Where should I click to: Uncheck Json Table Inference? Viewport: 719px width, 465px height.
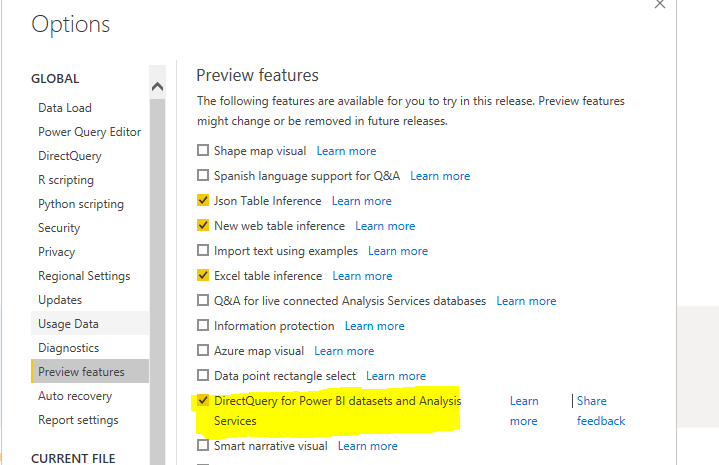[x=203, y=200]
